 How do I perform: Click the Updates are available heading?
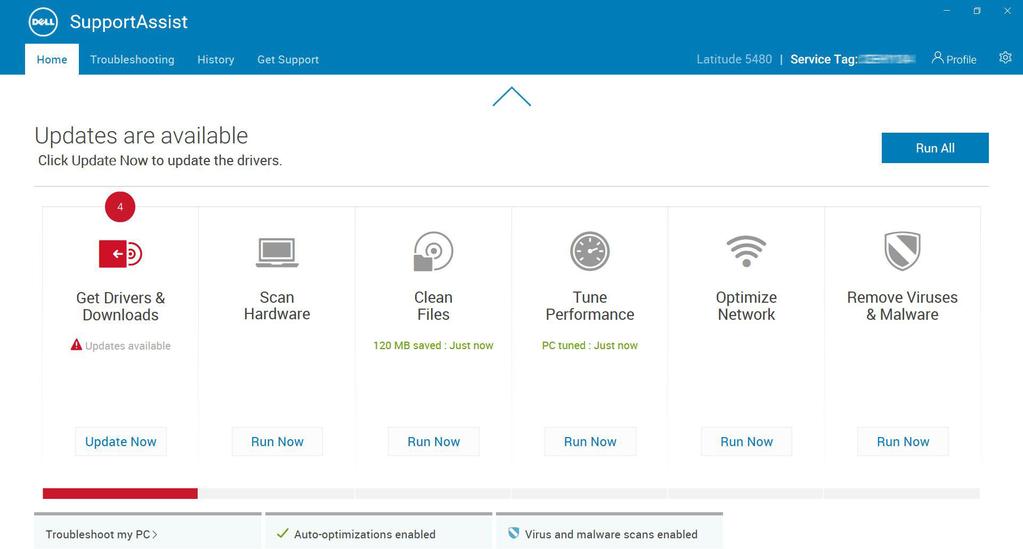tap(141, 135)
